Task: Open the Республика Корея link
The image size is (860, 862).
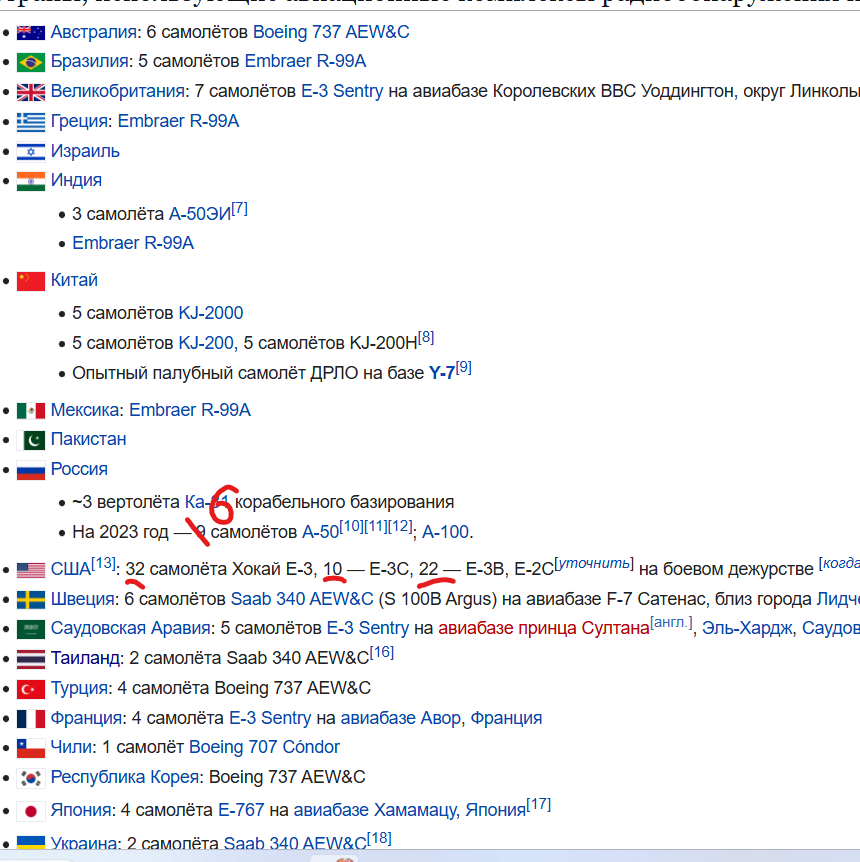Action: (x=125, y=777)
